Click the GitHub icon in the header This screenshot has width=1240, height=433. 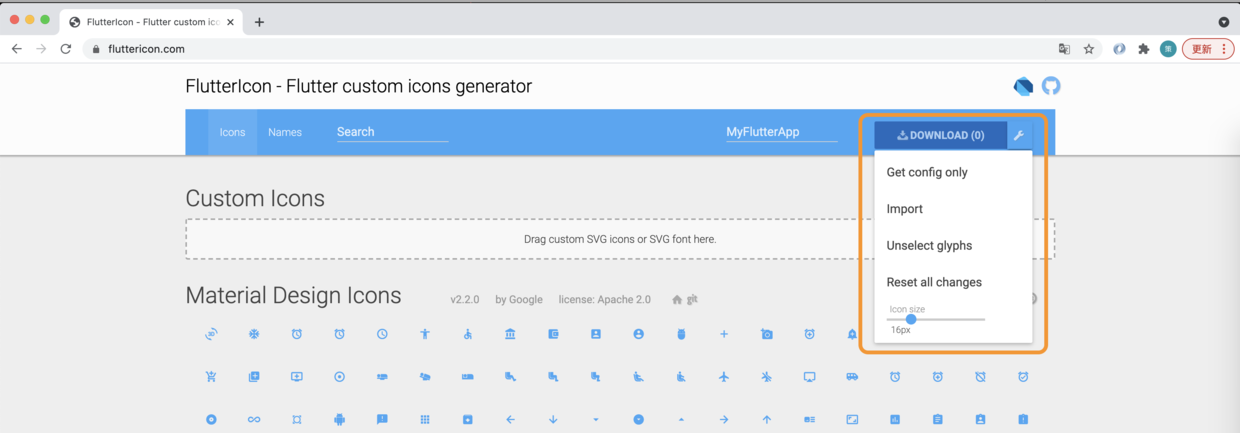tap(1051, 86)
